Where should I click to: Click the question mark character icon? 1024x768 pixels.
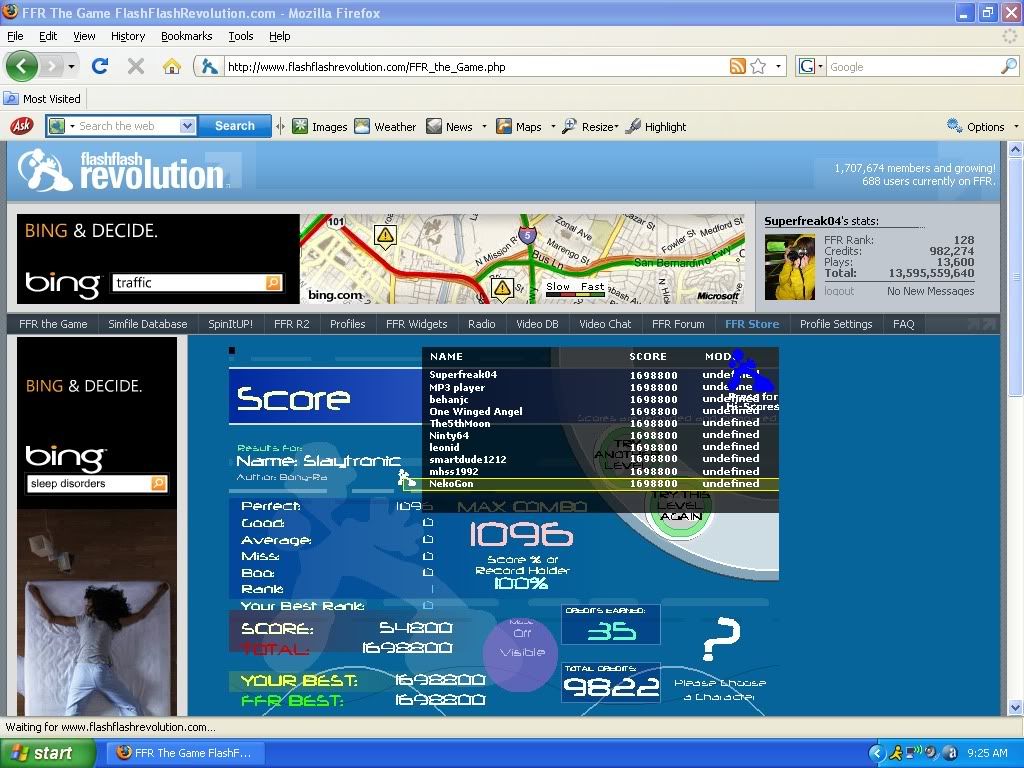pyautogui.click(x=720, y=640)
